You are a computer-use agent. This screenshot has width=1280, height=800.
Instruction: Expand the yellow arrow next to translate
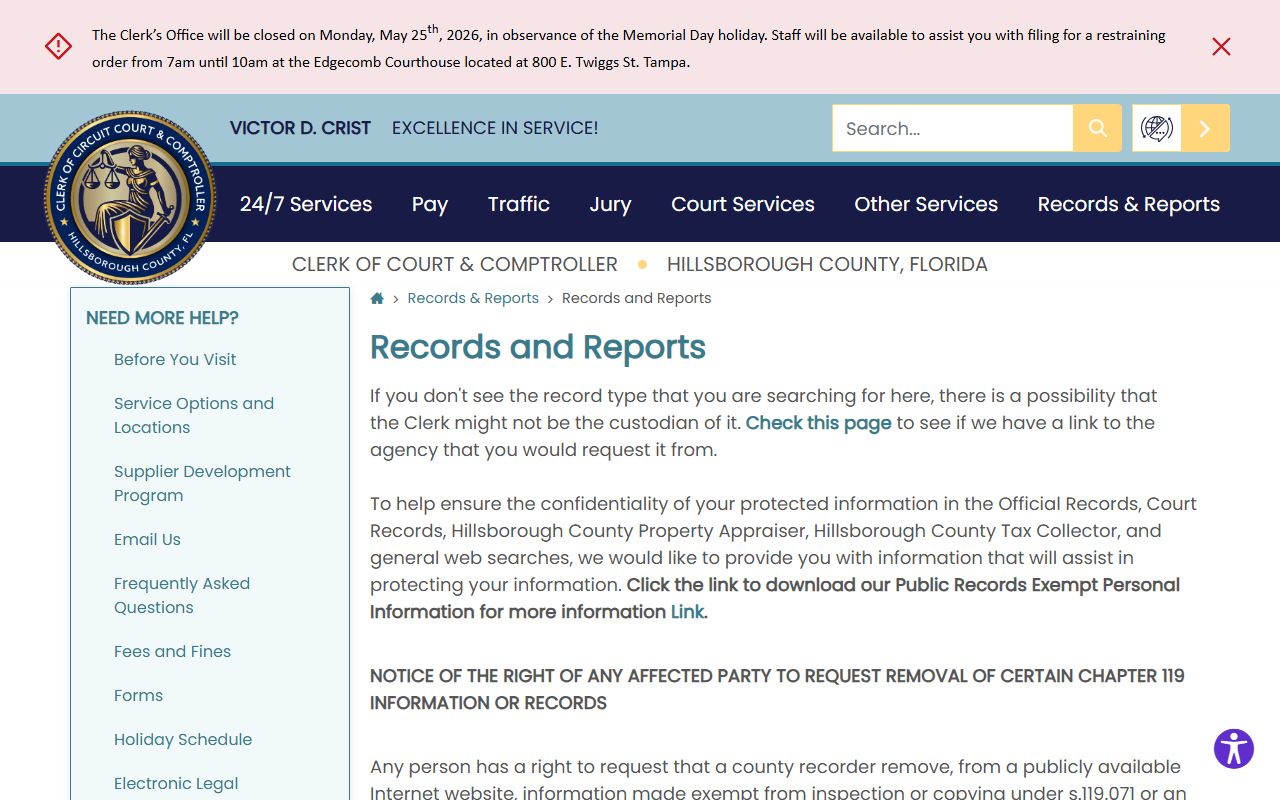tap(1205, 128)
